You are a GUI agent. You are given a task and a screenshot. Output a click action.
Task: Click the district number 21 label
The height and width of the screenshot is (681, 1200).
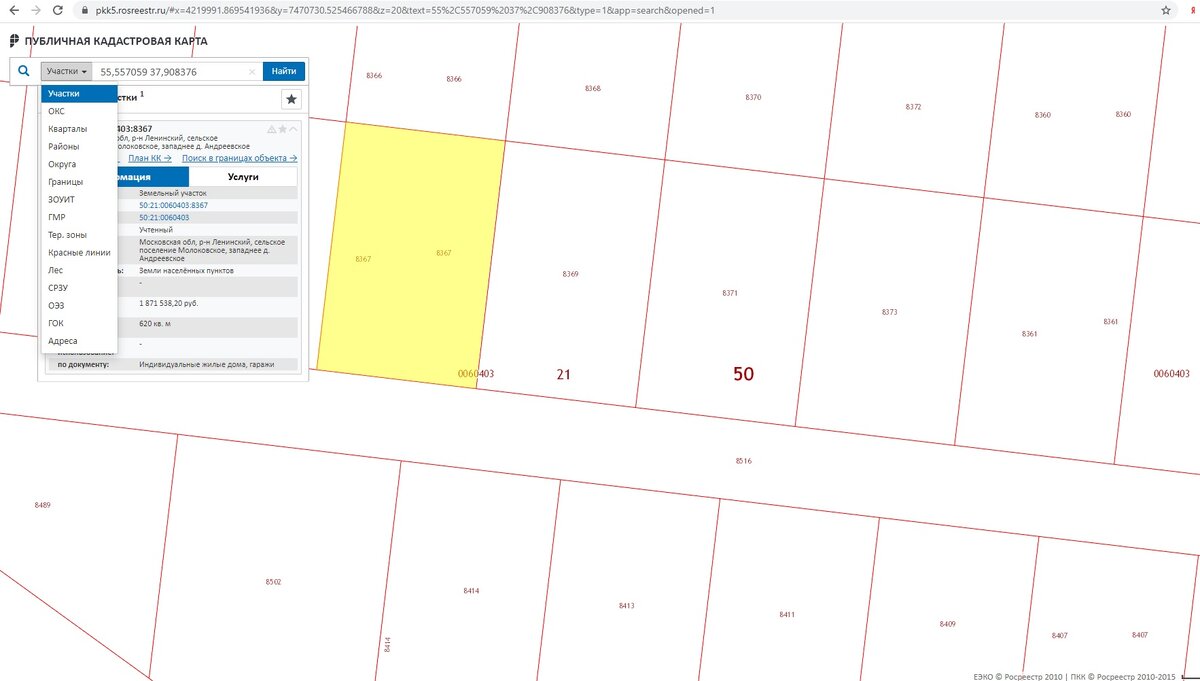pyautogui.click(x=563, y=374)
